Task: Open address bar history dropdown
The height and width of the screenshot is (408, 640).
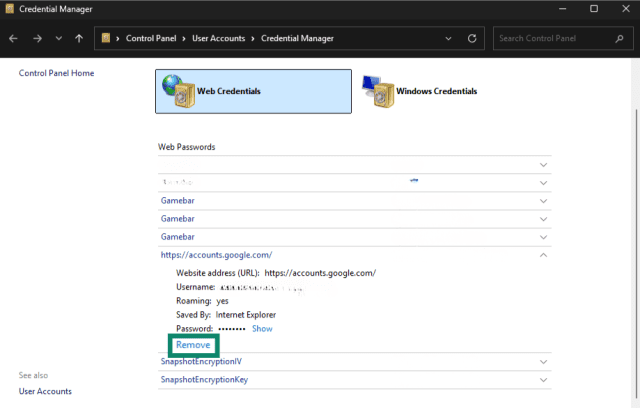Action: pyautogui.click(x=448, y=38)
